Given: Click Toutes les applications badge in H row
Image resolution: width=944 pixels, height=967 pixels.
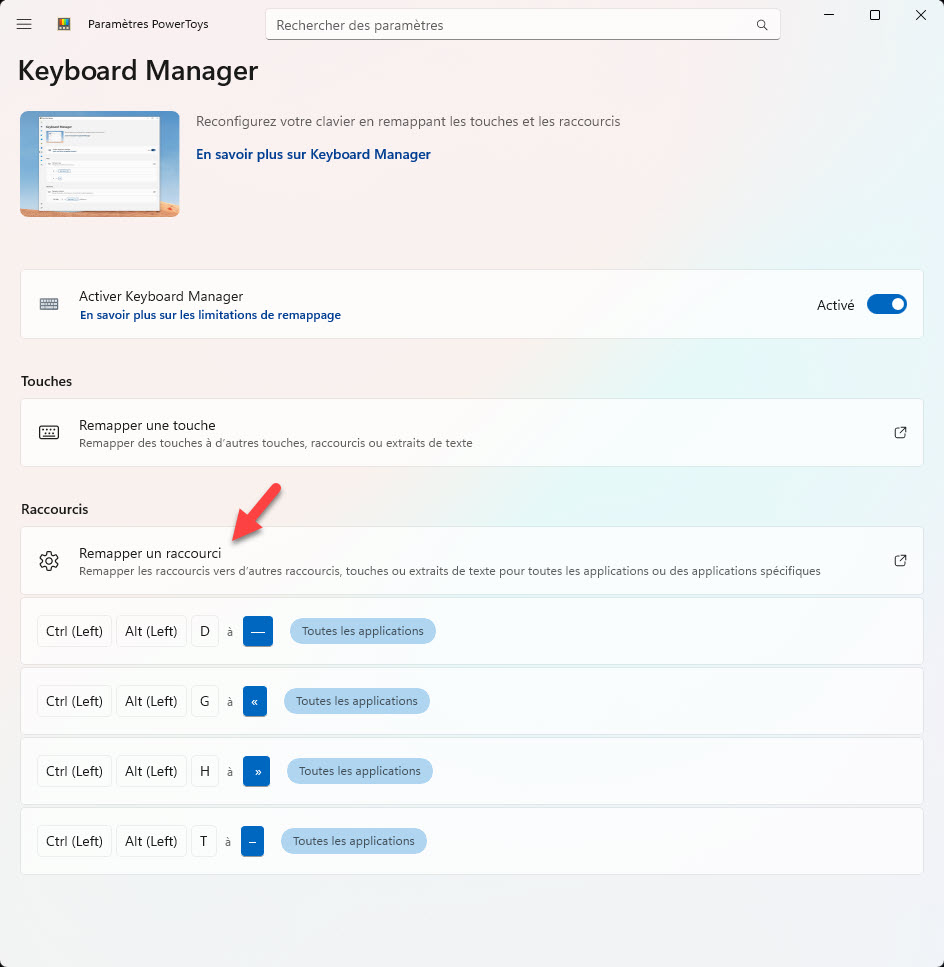Looking at the screenshot, I should [359, 771].
